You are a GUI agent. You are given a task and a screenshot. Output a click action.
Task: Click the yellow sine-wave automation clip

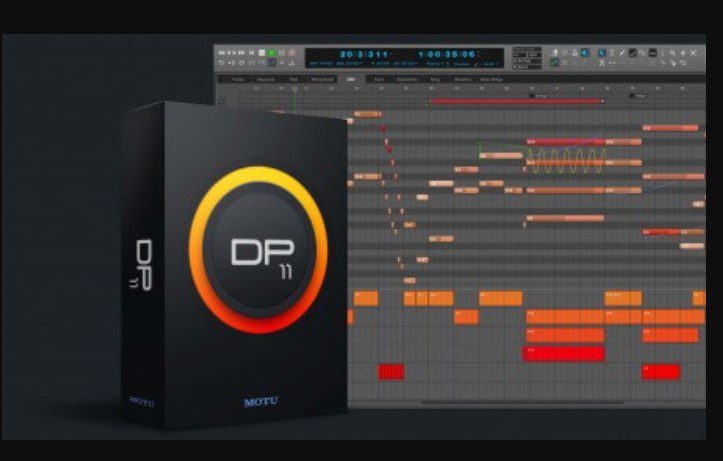(566, 161)
